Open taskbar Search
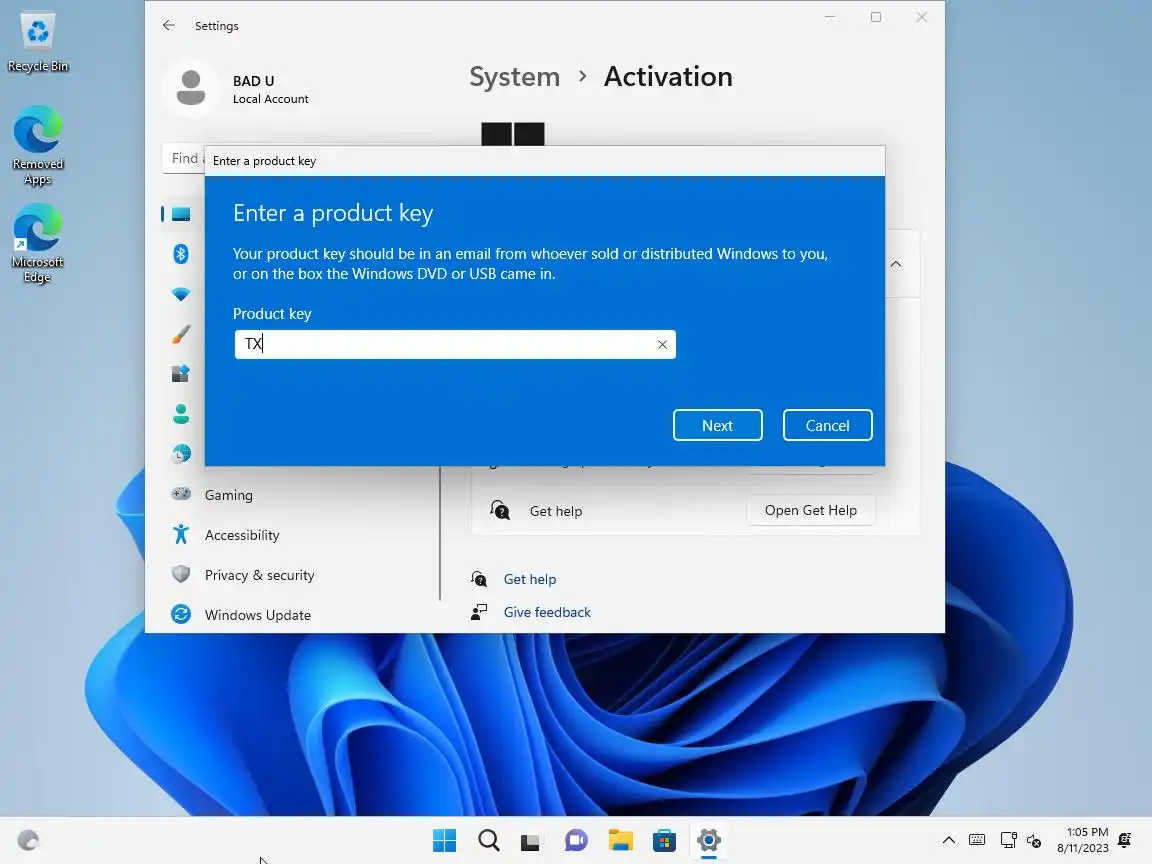The height and width of the screenshot is (864, 1152). coord(489,840)
